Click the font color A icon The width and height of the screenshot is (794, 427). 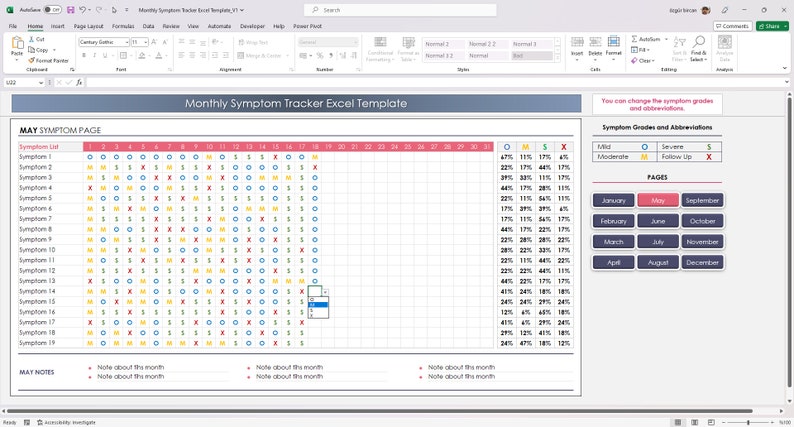pos(159,55)
